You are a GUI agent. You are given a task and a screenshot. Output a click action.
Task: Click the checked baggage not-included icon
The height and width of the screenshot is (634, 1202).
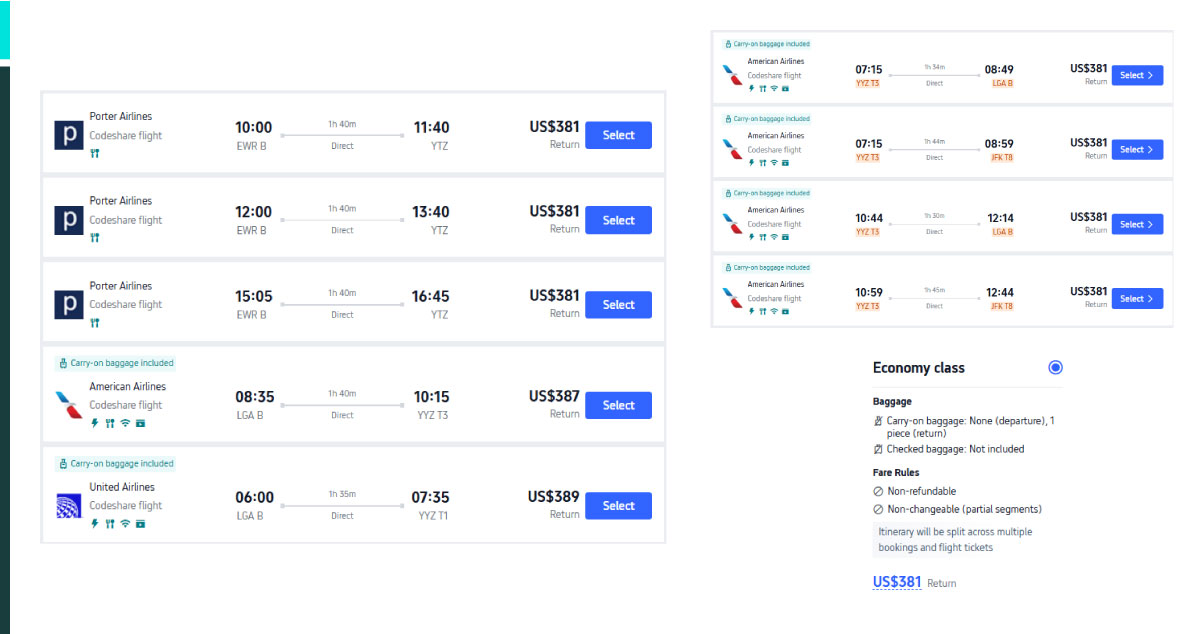coord(878,449)
